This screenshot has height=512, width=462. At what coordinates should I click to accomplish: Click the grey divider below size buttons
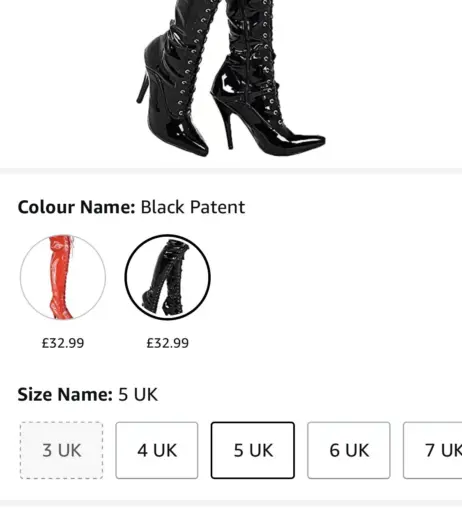tap(231, 503)
